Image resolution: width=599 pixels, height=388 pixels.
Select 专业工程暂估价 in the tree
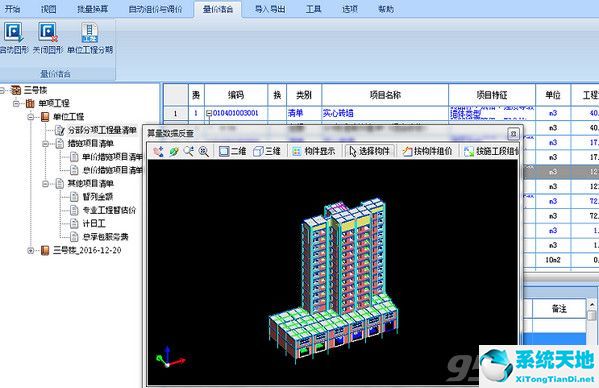109,210
